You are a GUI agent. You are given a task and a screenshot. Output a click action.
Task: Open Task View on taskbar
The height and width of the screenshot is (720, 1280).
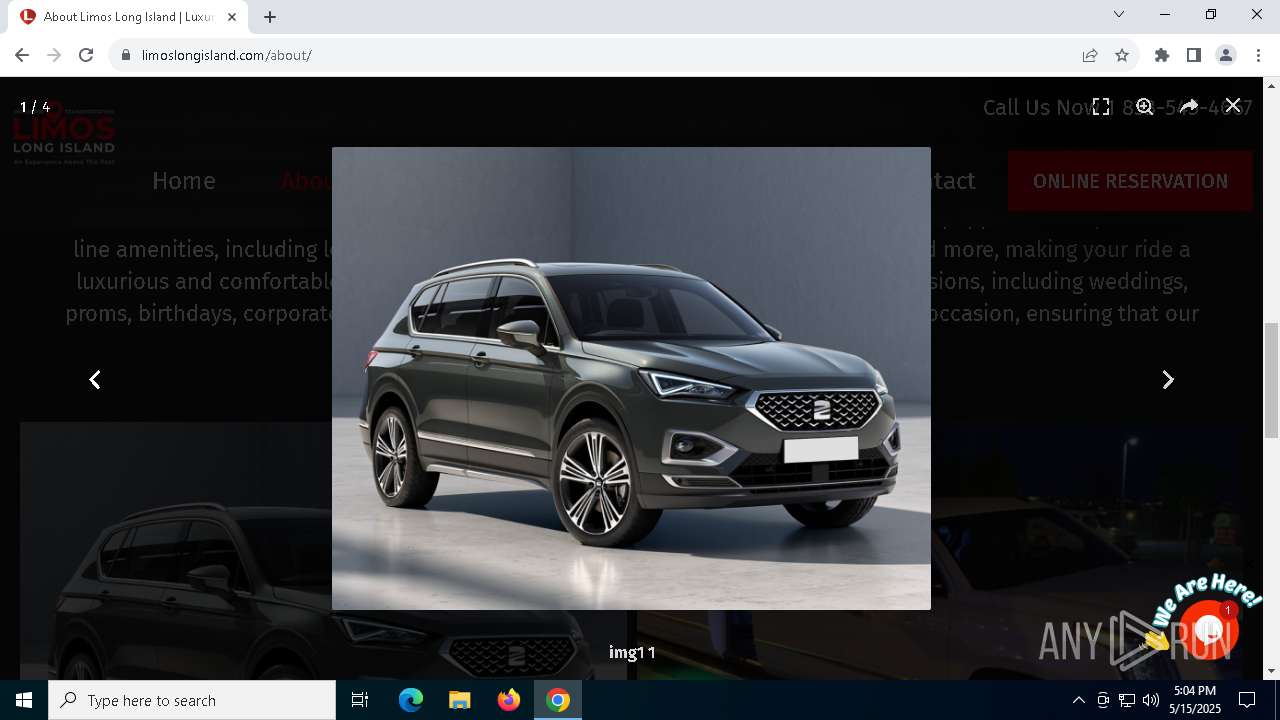[360, 700]
